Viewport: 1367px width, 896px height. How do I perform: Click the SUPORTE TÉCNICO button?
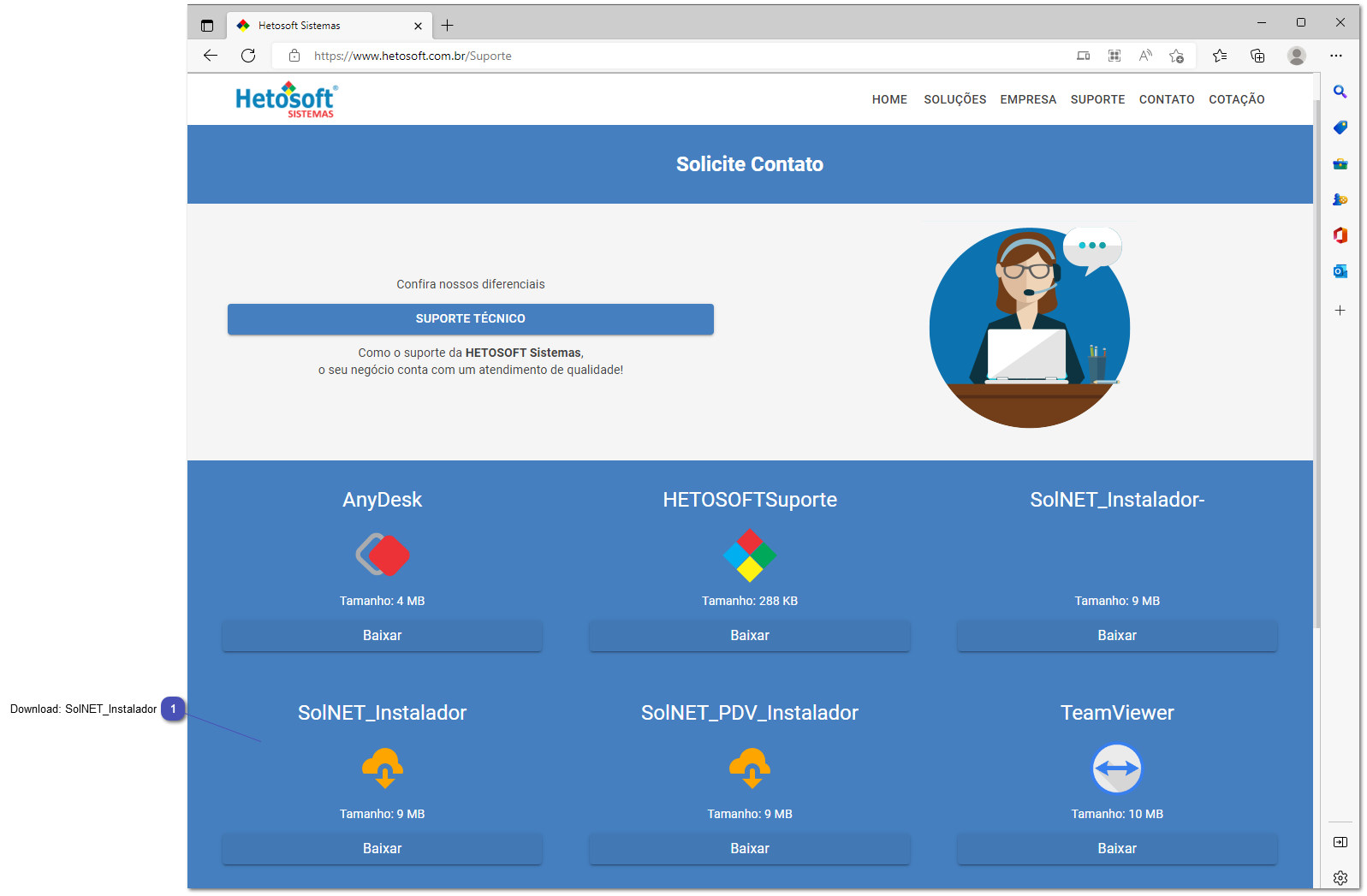[x=471, y=318]
